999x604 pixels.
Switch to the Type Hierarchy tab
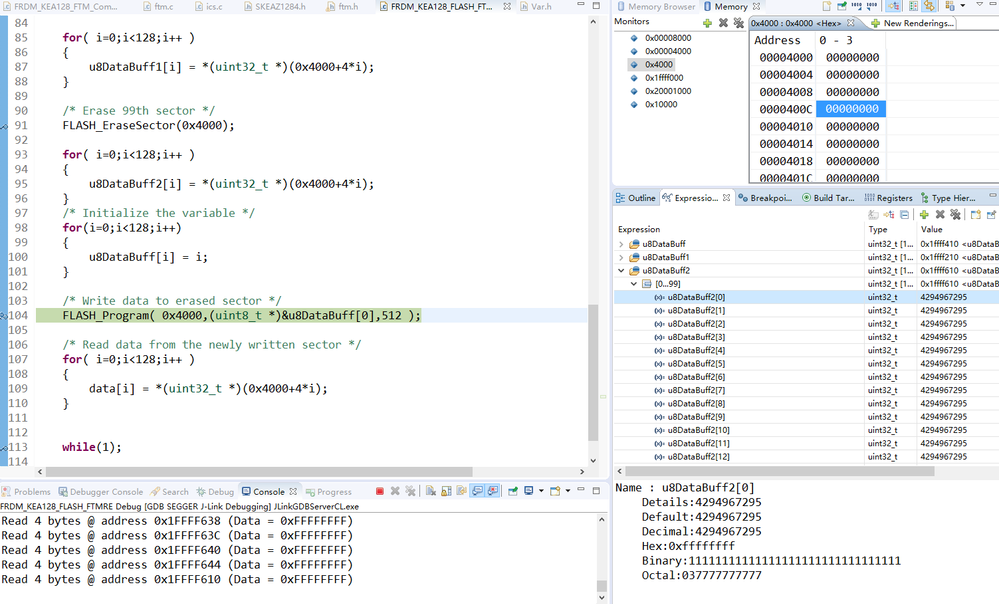[x=947, y=198]
